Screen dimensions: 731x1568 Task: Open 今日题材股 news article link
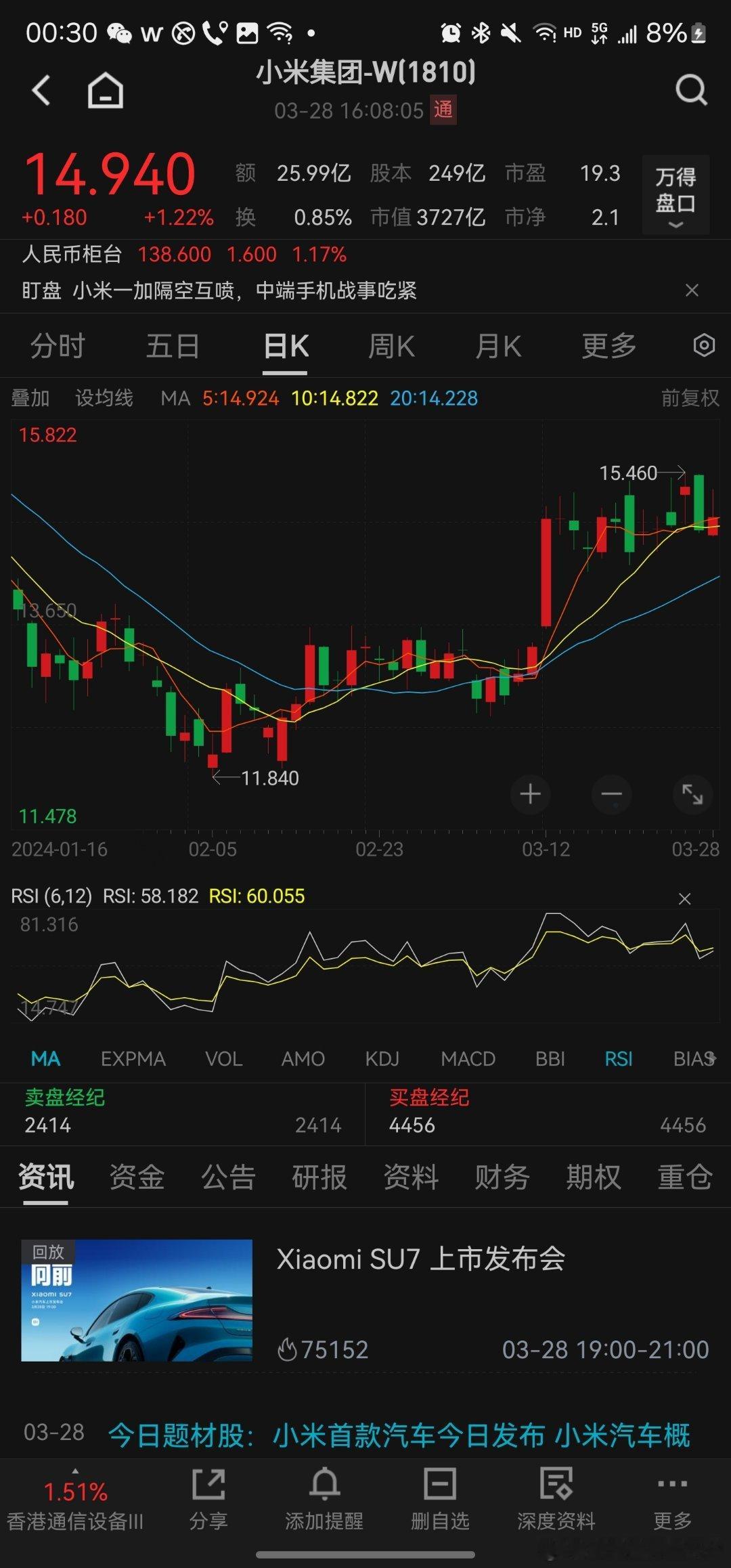(x=399, y=1435)
